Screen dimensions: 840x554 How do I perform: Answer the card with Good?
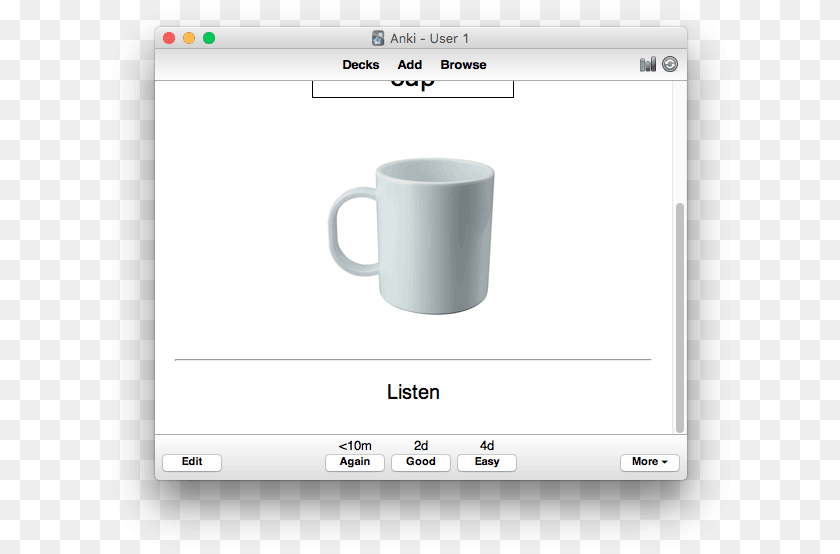tap(421, 462)
